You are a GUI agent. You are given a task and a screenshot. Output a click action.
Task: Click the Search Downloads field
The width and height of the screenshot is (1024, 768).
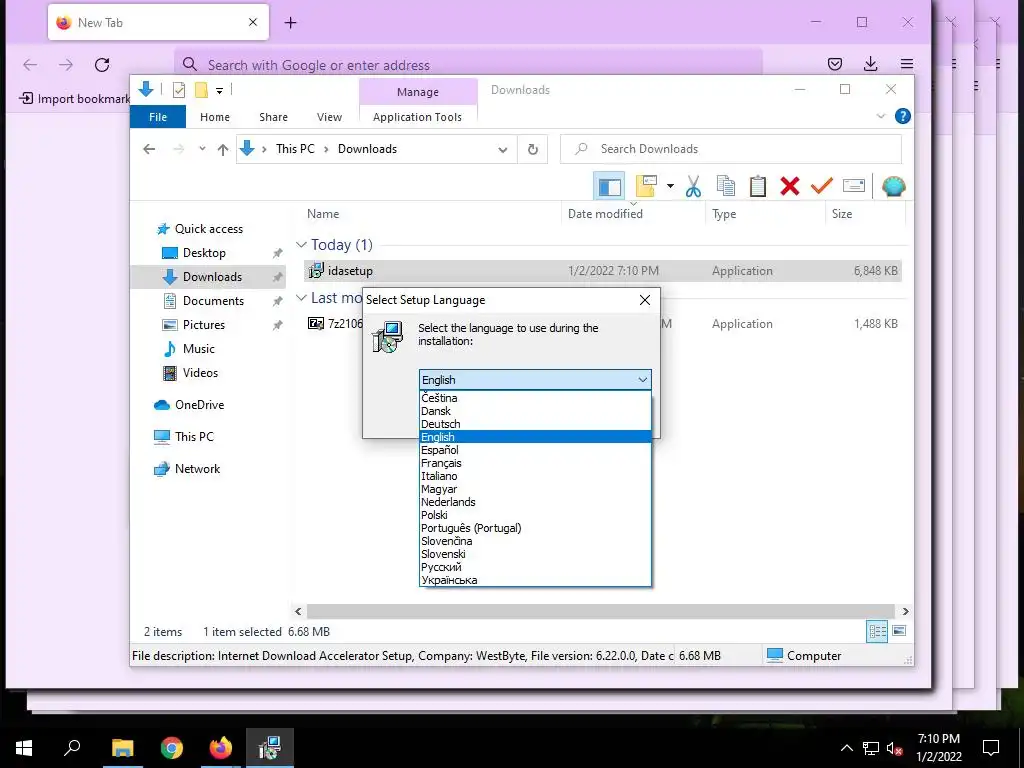(x=731, y=149)
